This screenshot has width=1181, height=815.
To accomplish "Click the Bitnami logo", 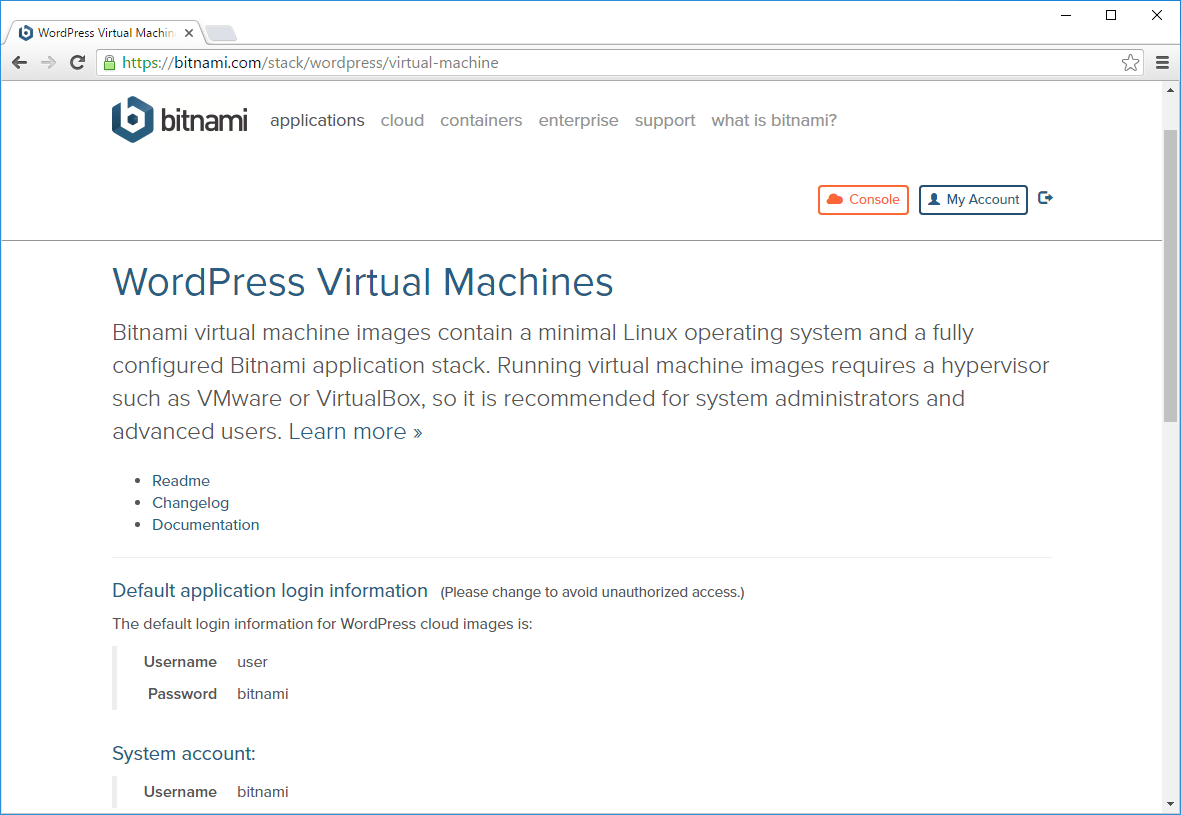I will (179, 119).
